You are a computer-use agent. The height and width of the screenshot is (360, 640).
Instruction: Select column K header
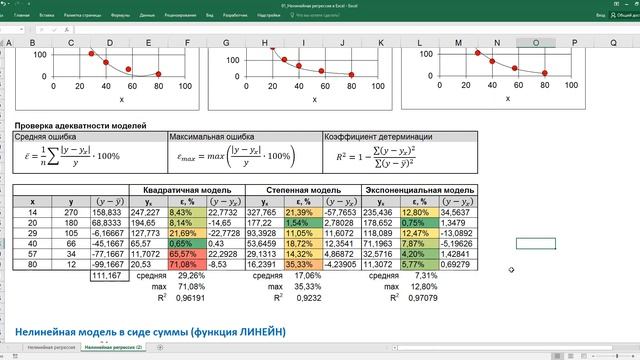(381, 43)
